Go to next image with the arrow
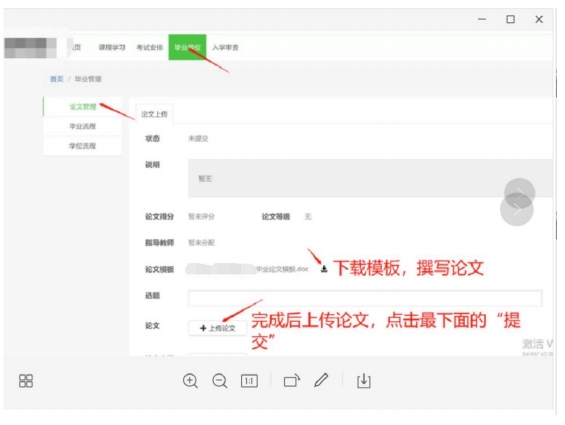 tap(517, 209)
